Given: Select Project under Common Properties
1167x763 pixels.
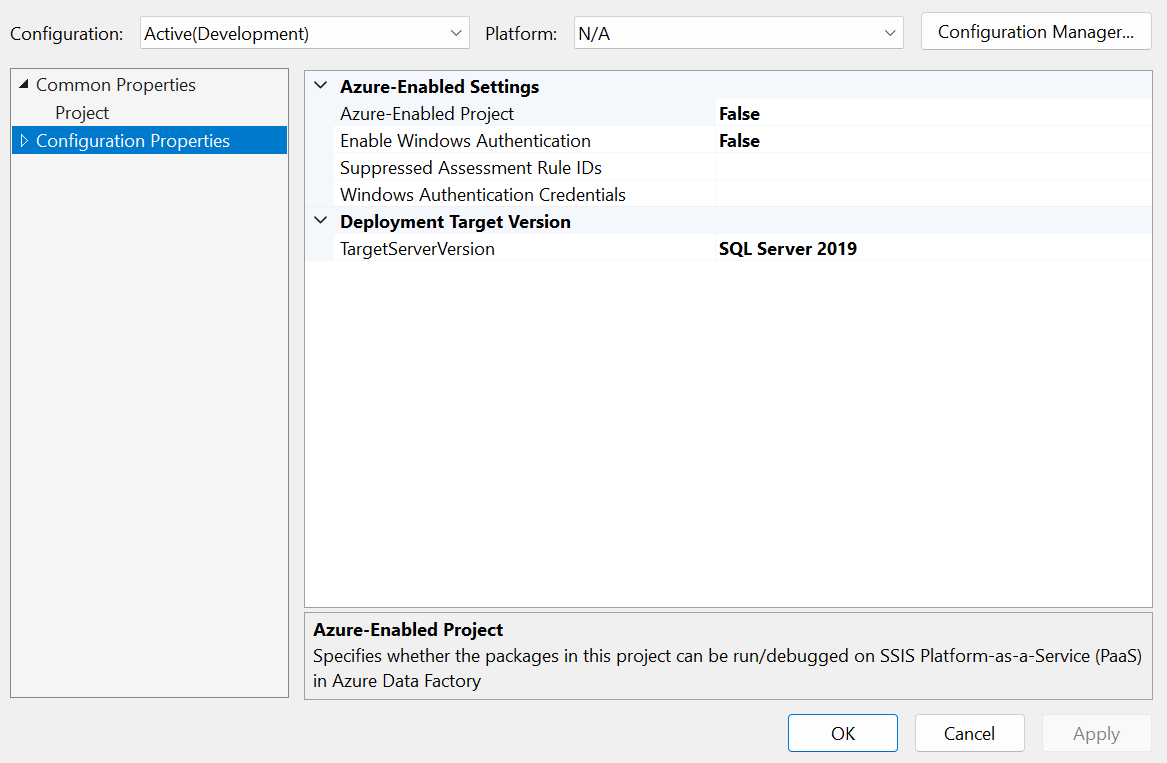Looking at the screenshot, I should pos(82,113).
